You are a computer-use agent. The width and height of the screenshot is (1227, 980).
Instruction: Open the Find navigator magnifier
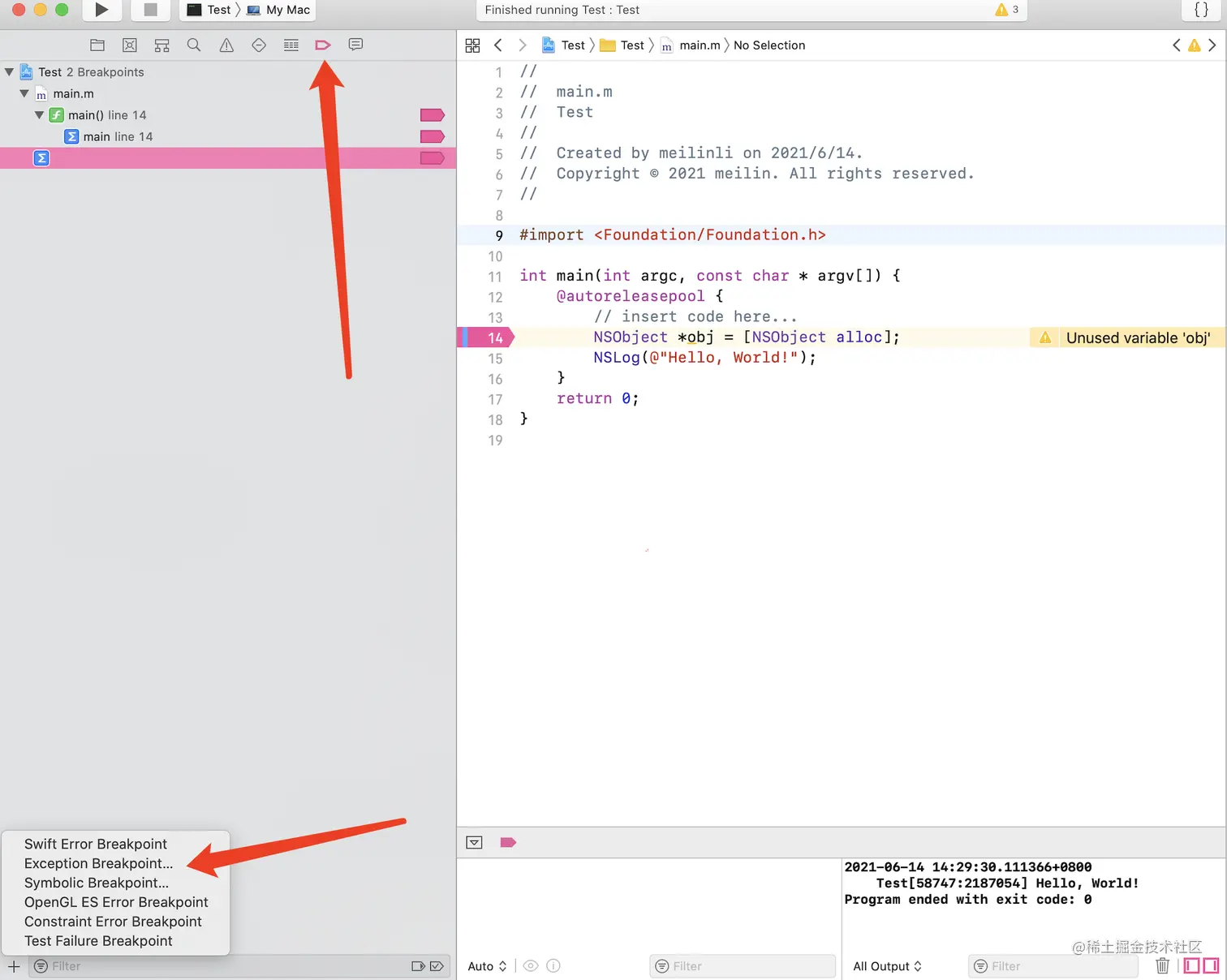coord(194,45)
